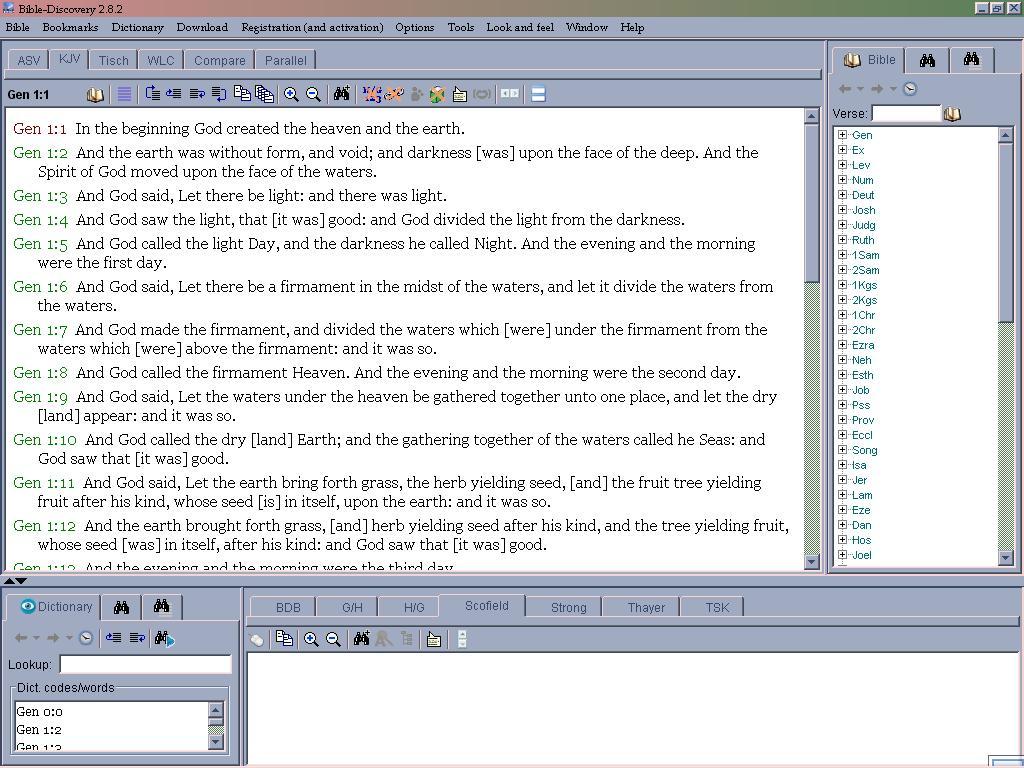Screen dimensions: 1024x768
Task: Click binoculars with play arrow in Dictionary panel
Action: [164, 638]
